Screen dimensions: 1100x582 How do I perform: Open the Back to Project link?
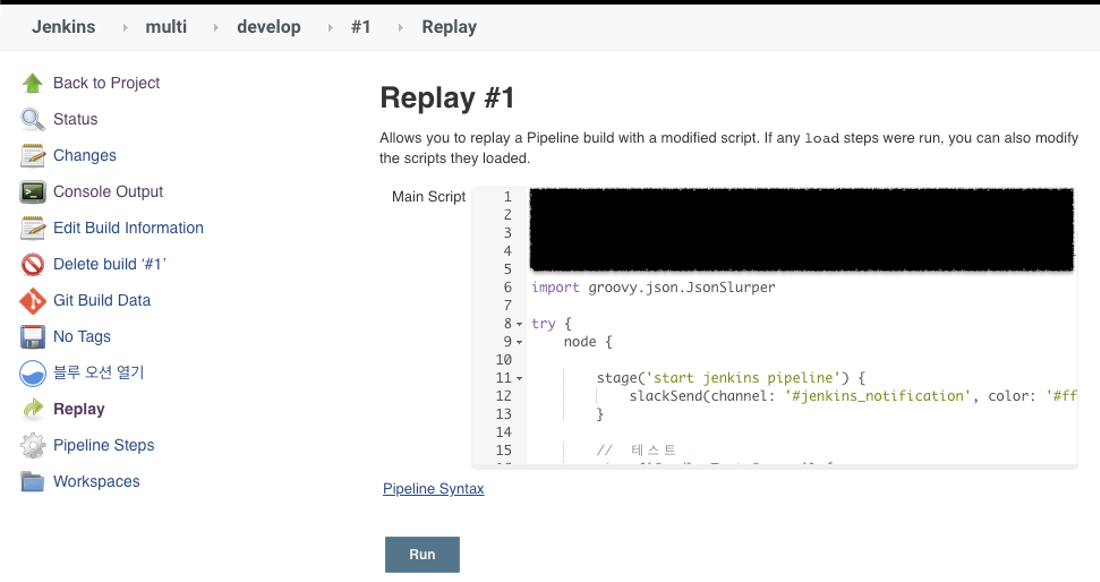106,83
